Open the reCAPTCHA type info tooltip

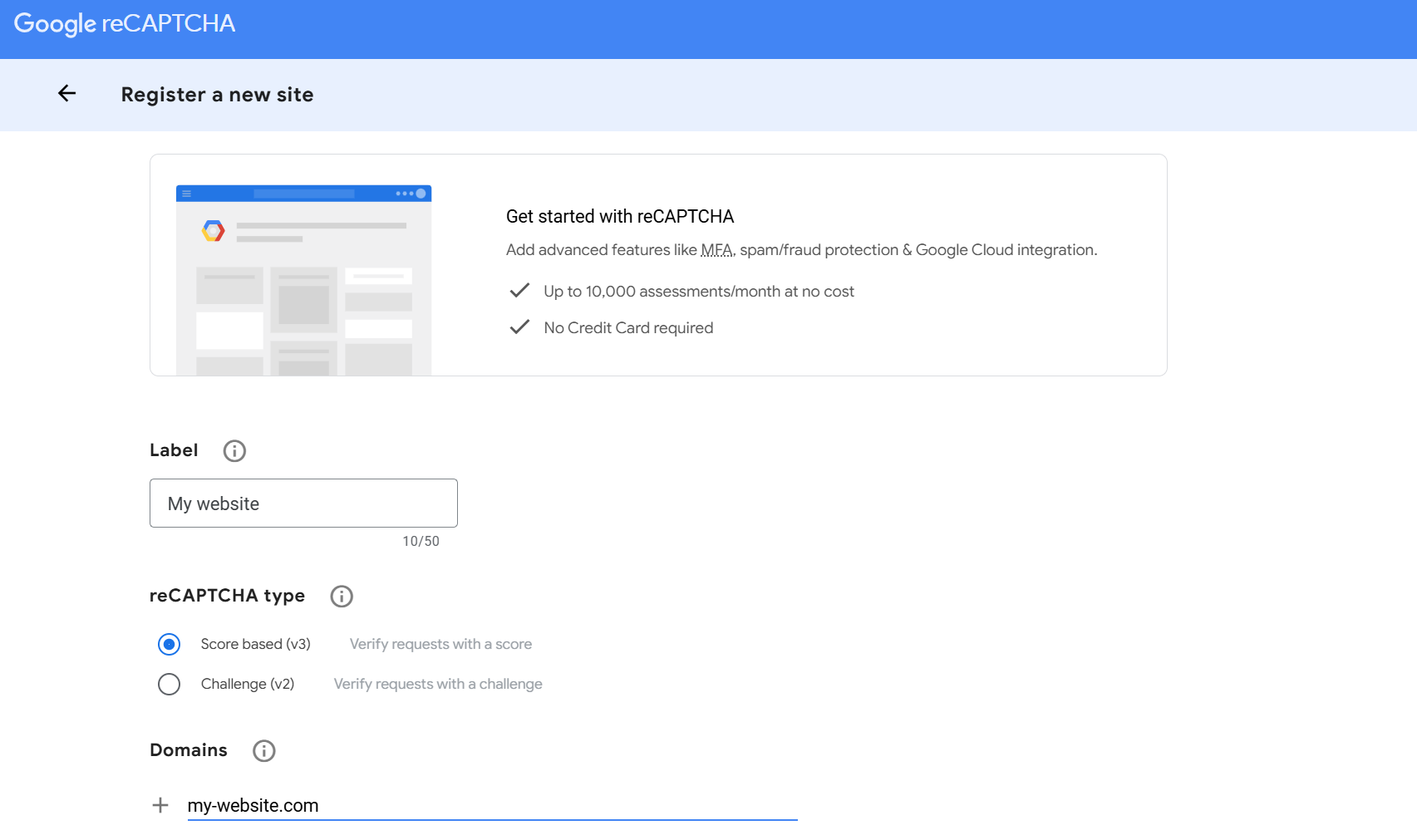(x=341, y=596)
